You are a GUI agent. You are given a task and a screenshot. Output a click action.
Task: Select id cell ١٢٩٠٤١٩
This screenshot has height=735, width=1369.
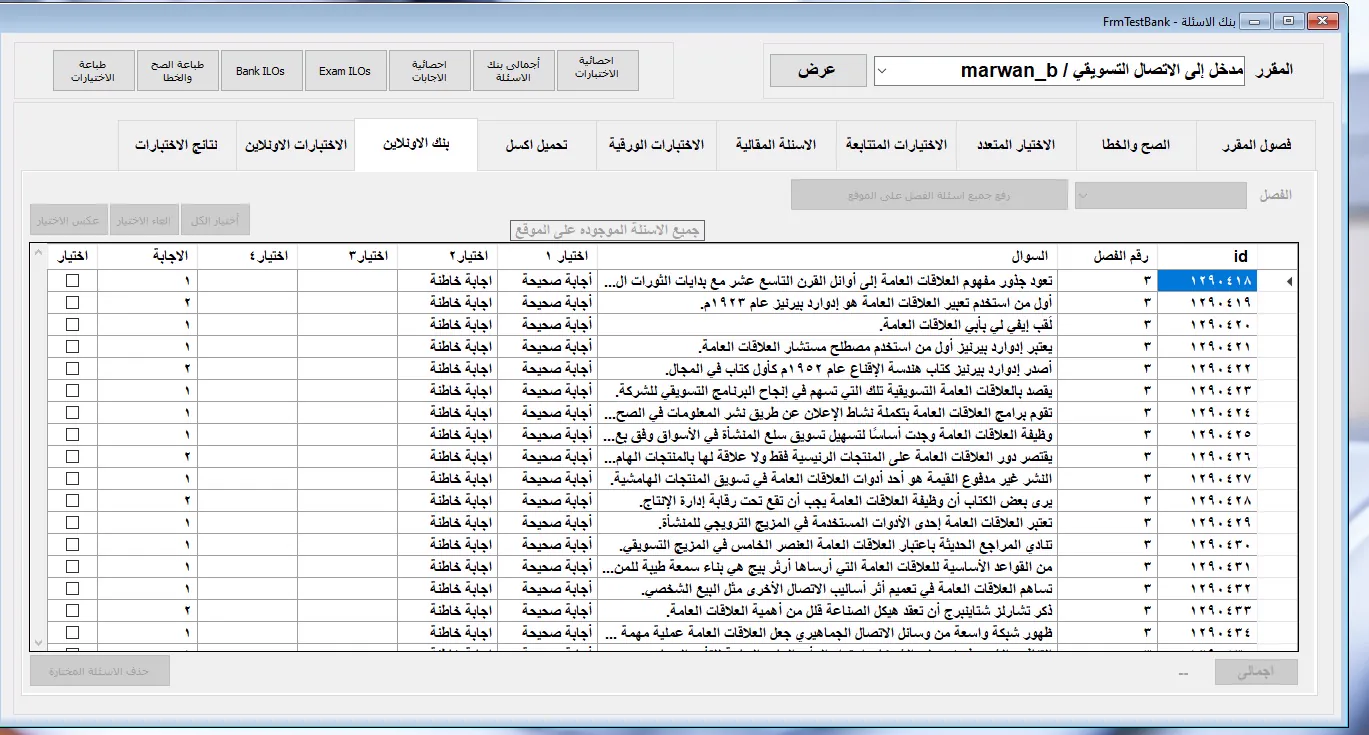[1207, 303]
